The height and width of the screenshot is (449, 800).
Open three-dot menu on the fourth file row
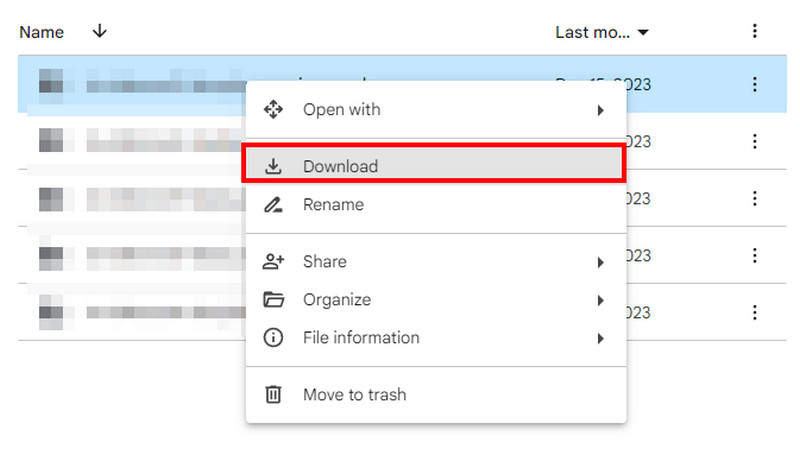(755, 256)
